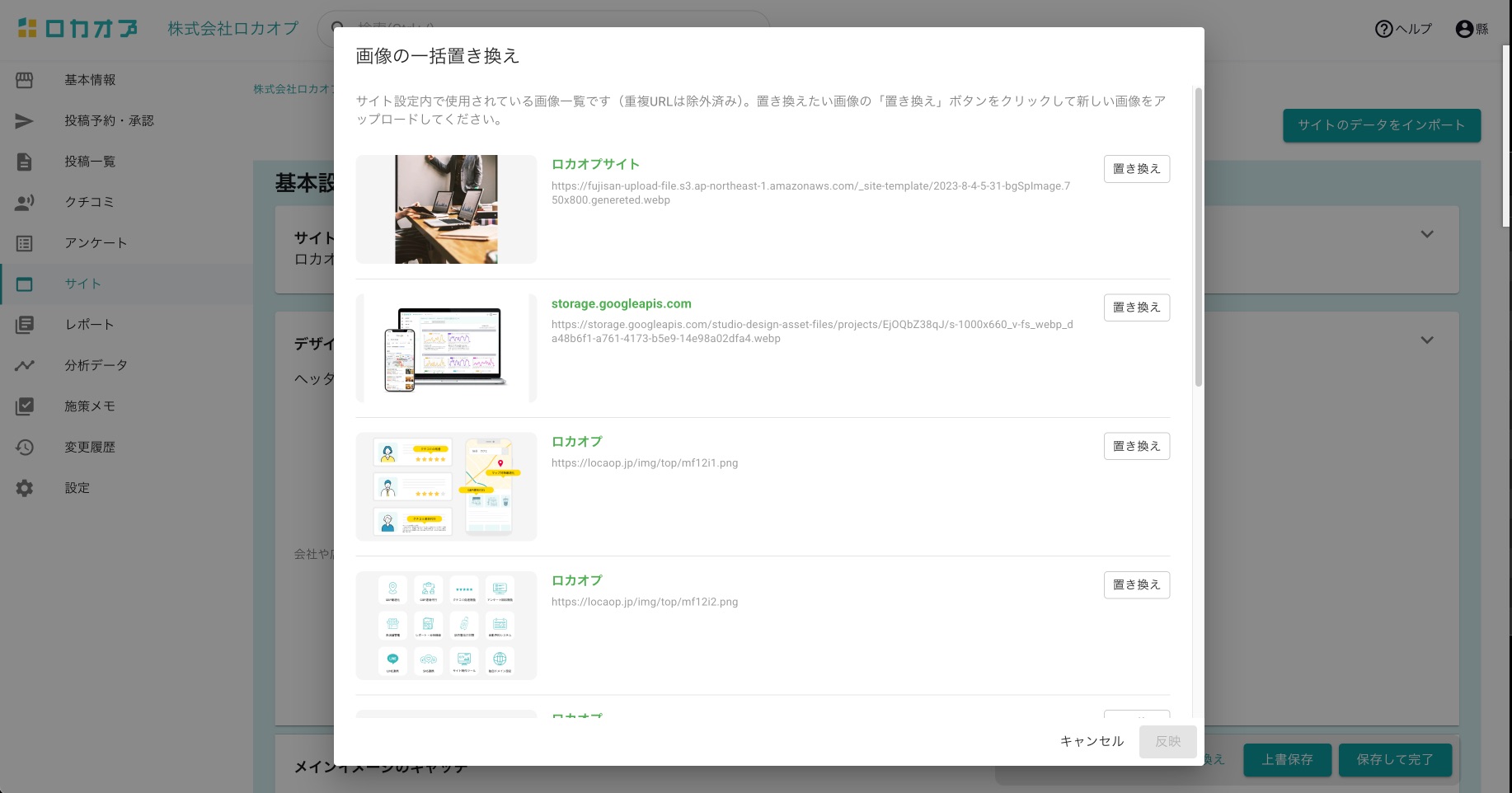Click the ロカオプ logo in header
The image size is (1512, 793).
pyautogui.click(x=78, y=28)
